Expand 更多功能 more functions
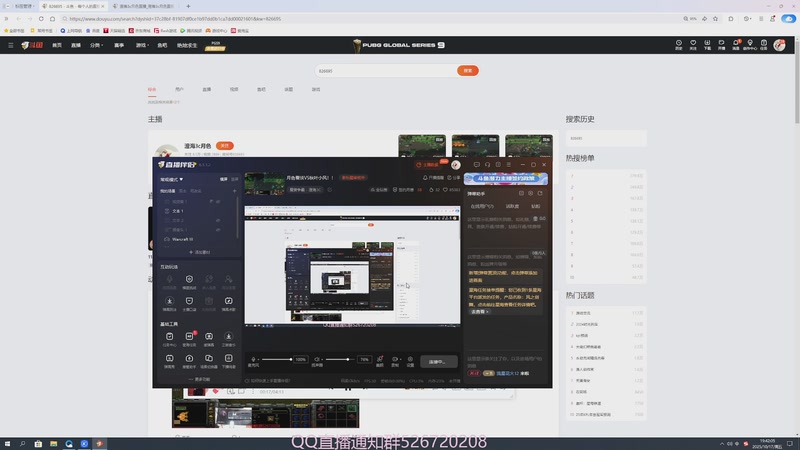The height and width of the screenshot is (450, 800). [199, 379]
